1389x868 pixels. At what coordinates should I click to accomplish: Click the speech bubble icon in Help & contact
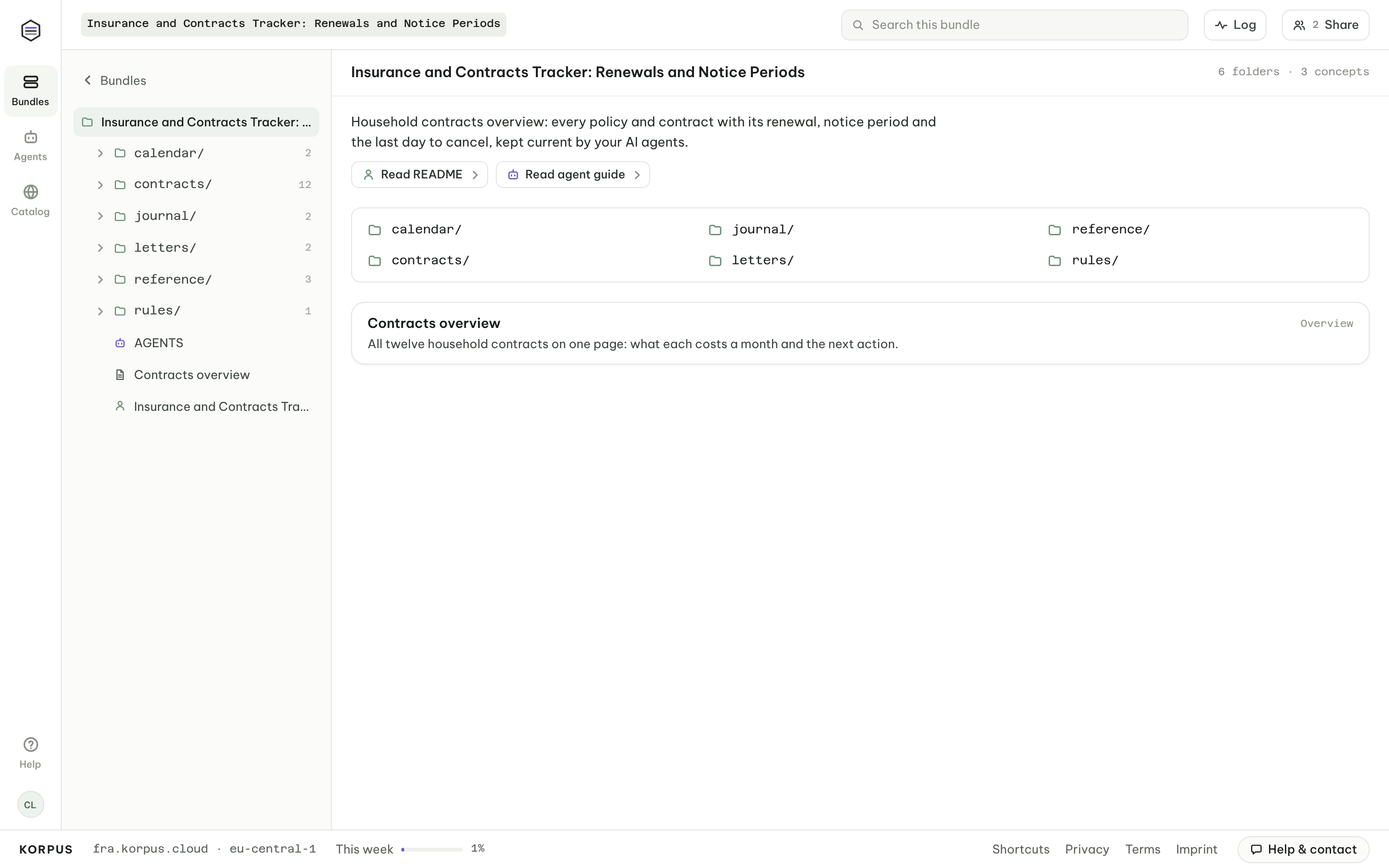pos(1256,849)
